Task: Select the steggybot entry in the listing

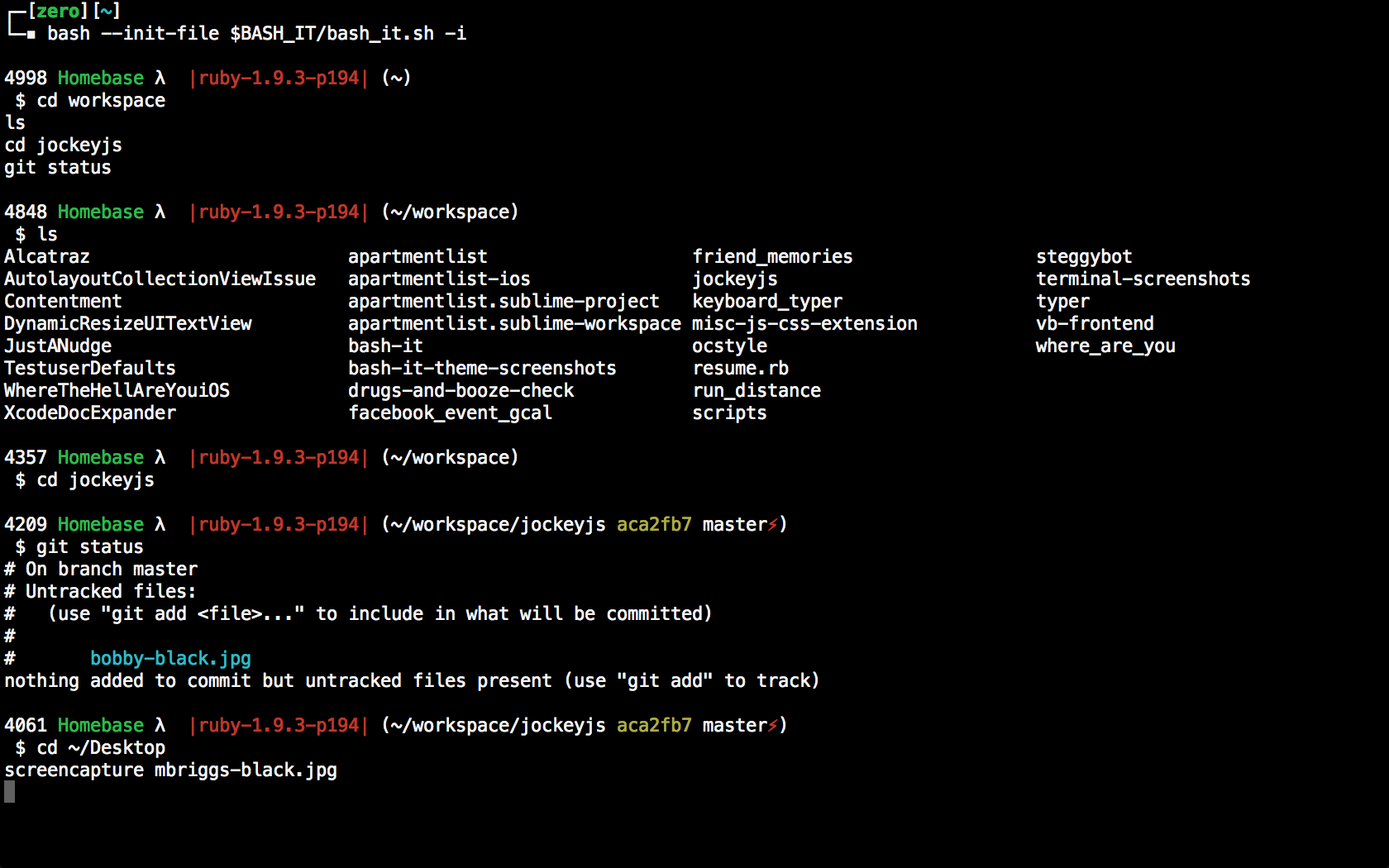Action: click(x=1084, y=256)
